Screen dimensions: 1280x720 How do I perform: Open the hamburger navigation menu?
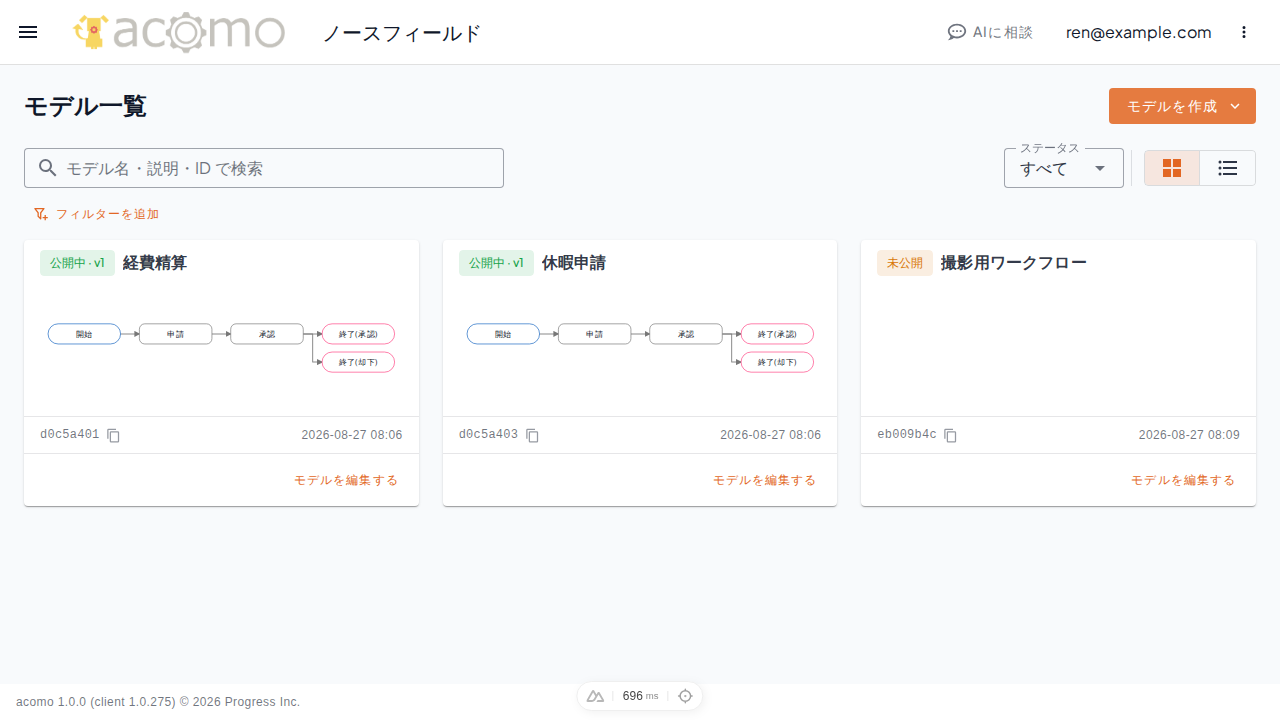click(28, 32)
